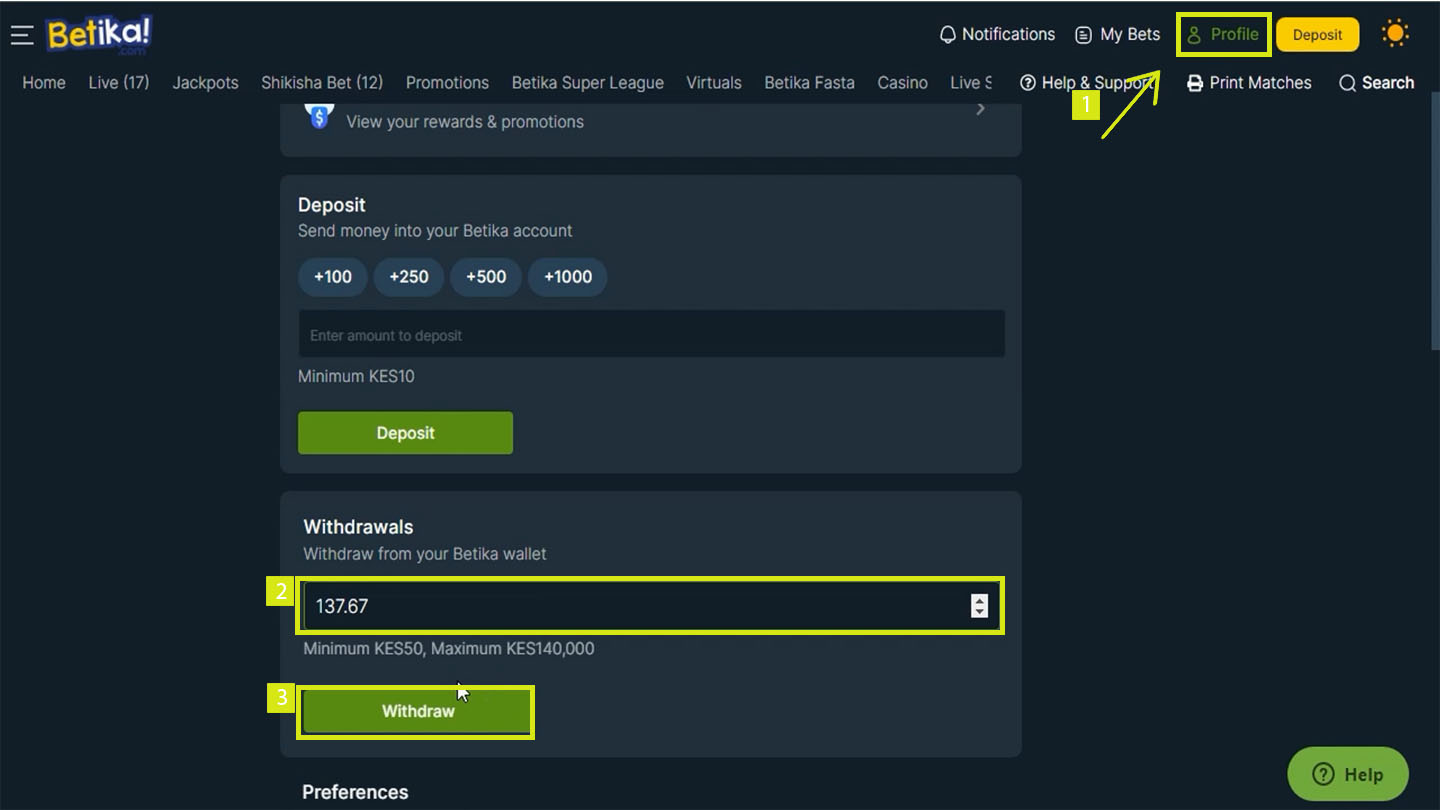The width and height of the screenshot is (1440, 810).
Task: Open Help & Support
Action: click(1087, 83)
